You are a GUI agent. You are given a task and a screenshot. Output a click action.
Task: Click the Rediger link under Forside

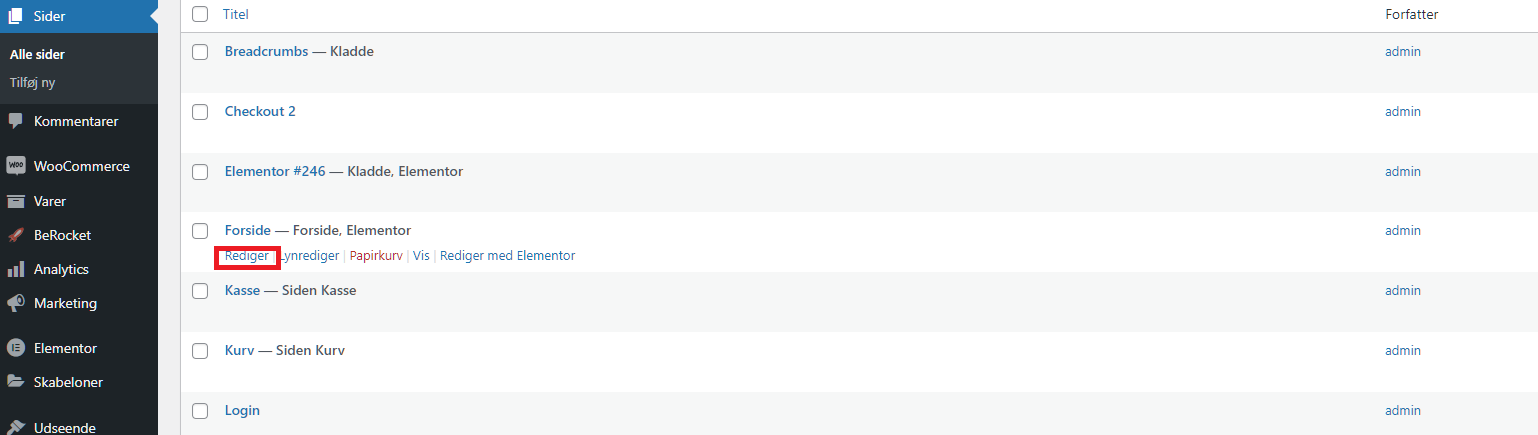pyautogui.click(x=247, y=256)
